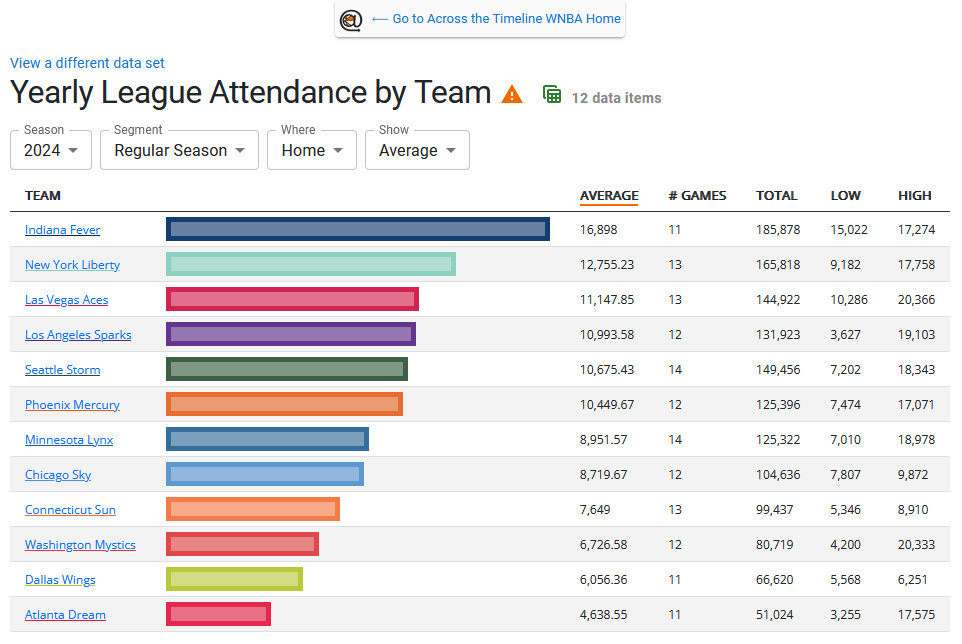Click the green data table icon
962x644 pixels.
tap(551, 95)
